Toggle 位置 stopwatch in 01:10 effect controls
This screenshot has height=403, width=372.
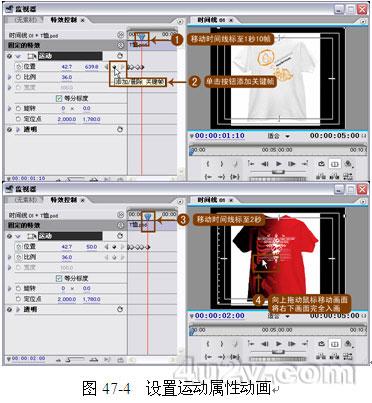pos(19,67)
